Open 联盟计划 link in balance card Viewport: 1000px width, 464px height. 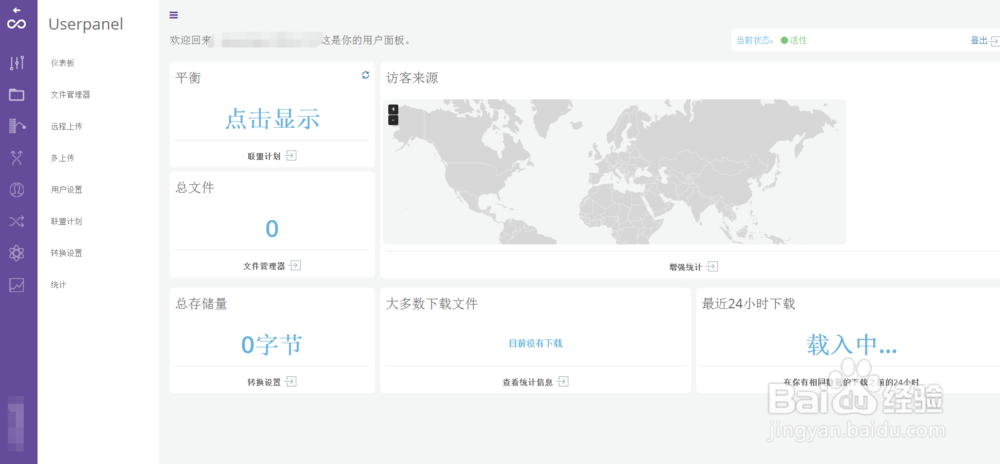tap(264, 156)
